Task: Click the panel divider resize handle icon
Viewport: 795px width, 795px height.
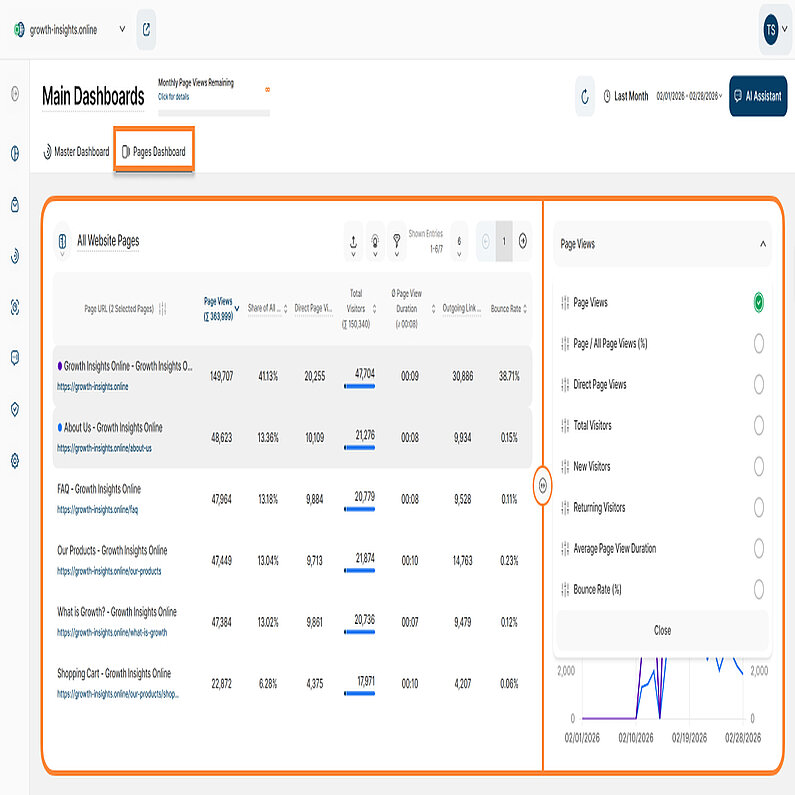Action: click(x=543, y=486)
